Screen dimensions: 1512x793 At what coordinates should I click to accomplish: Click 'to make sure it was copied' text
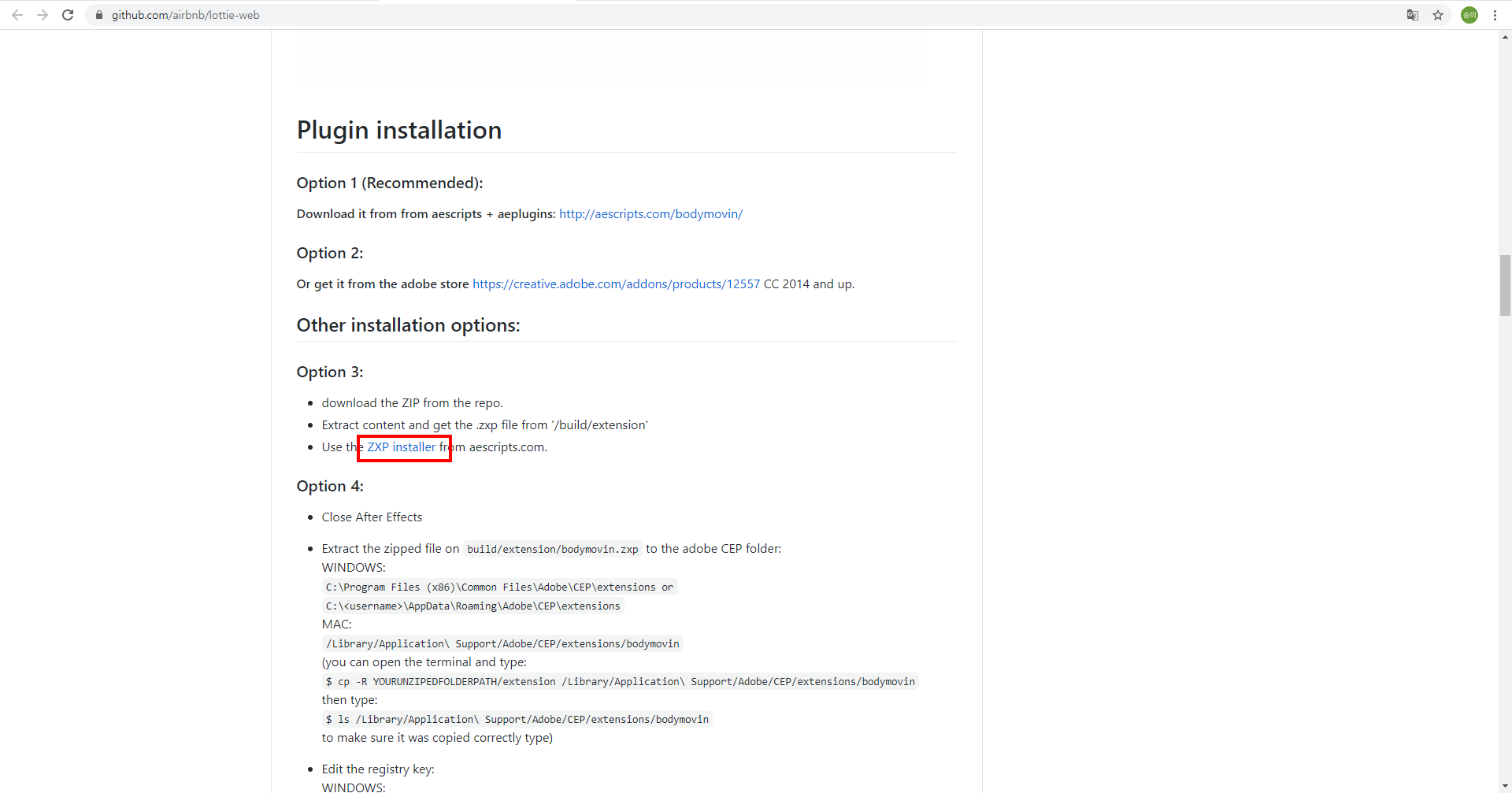pyautogui.click(x=437, y=737)
